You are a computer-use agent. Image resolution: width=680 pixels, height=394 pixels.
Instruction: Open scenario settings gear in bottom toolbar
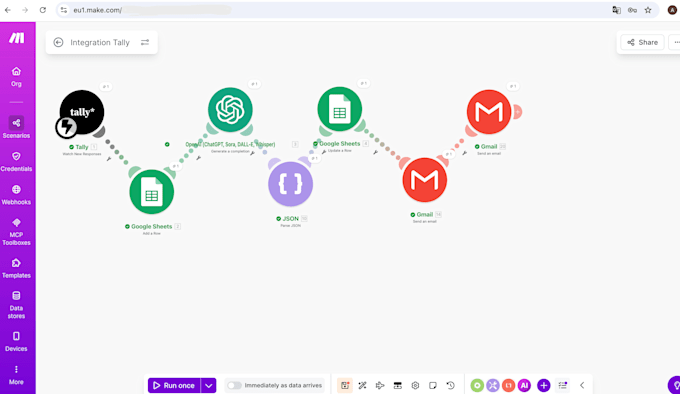pos(415,385)
